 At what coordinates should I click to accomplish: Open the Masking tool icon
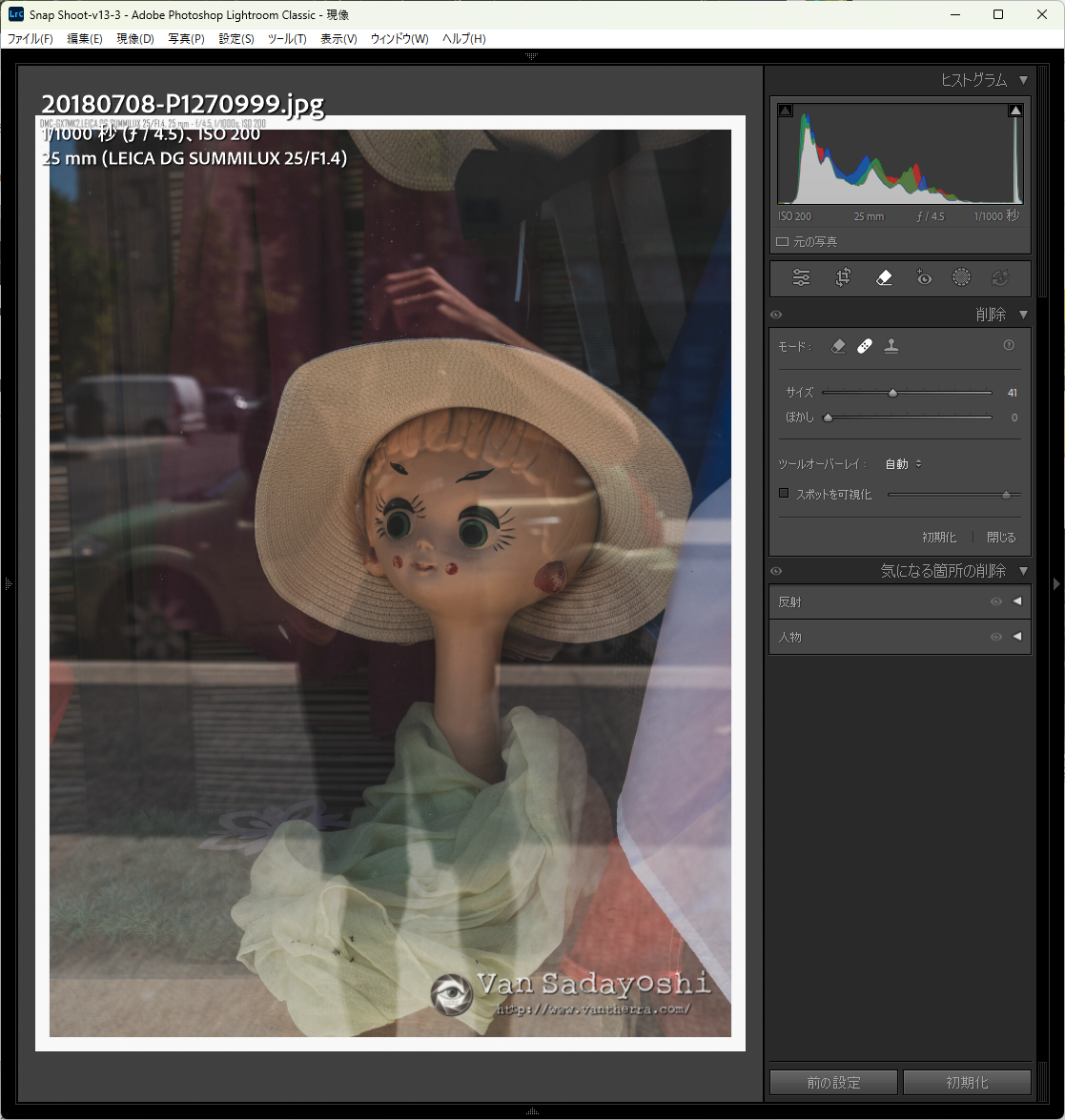point(961,278)
